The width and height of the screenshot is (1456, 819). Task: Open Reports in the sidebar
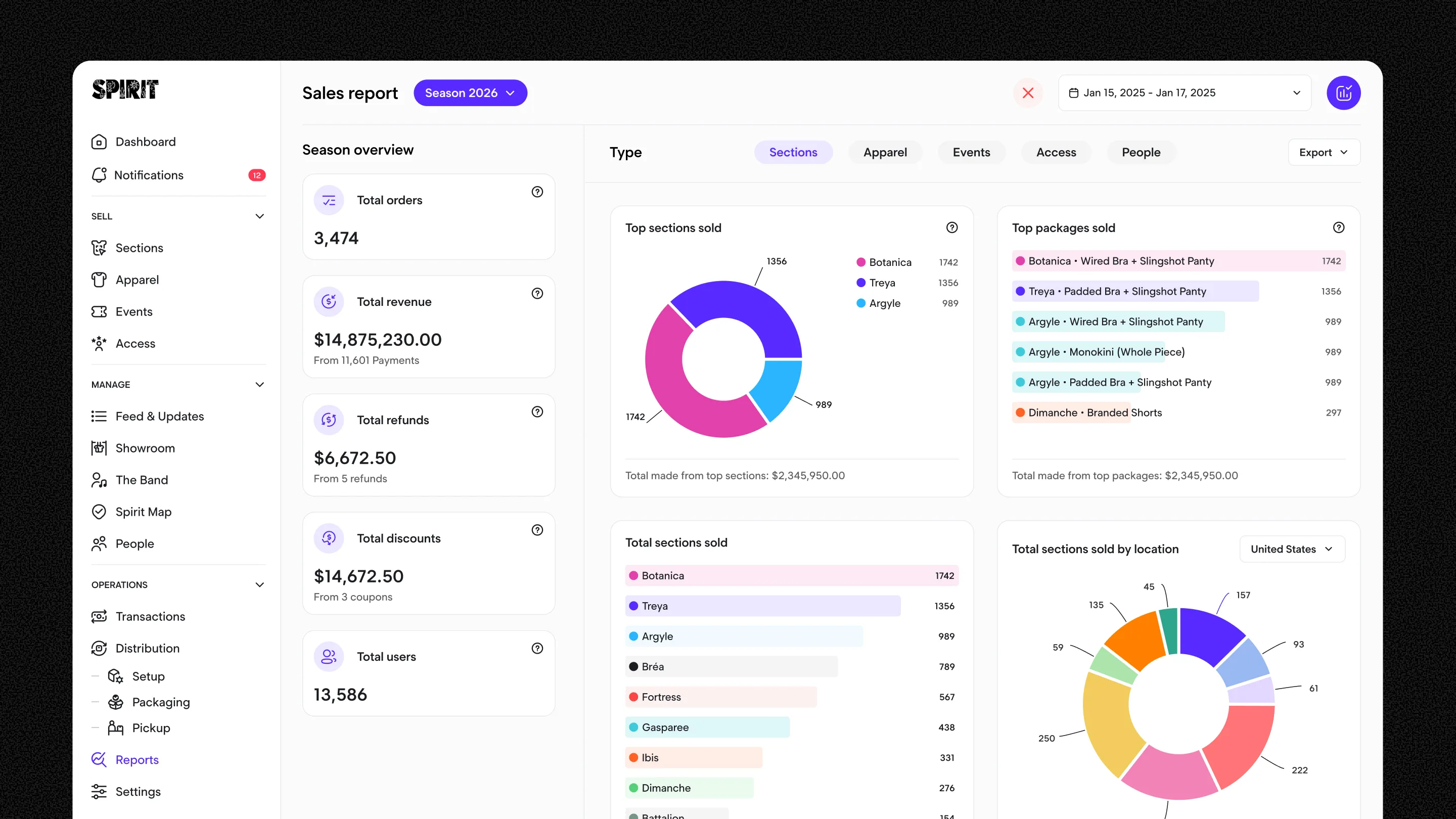click(137, 760)
